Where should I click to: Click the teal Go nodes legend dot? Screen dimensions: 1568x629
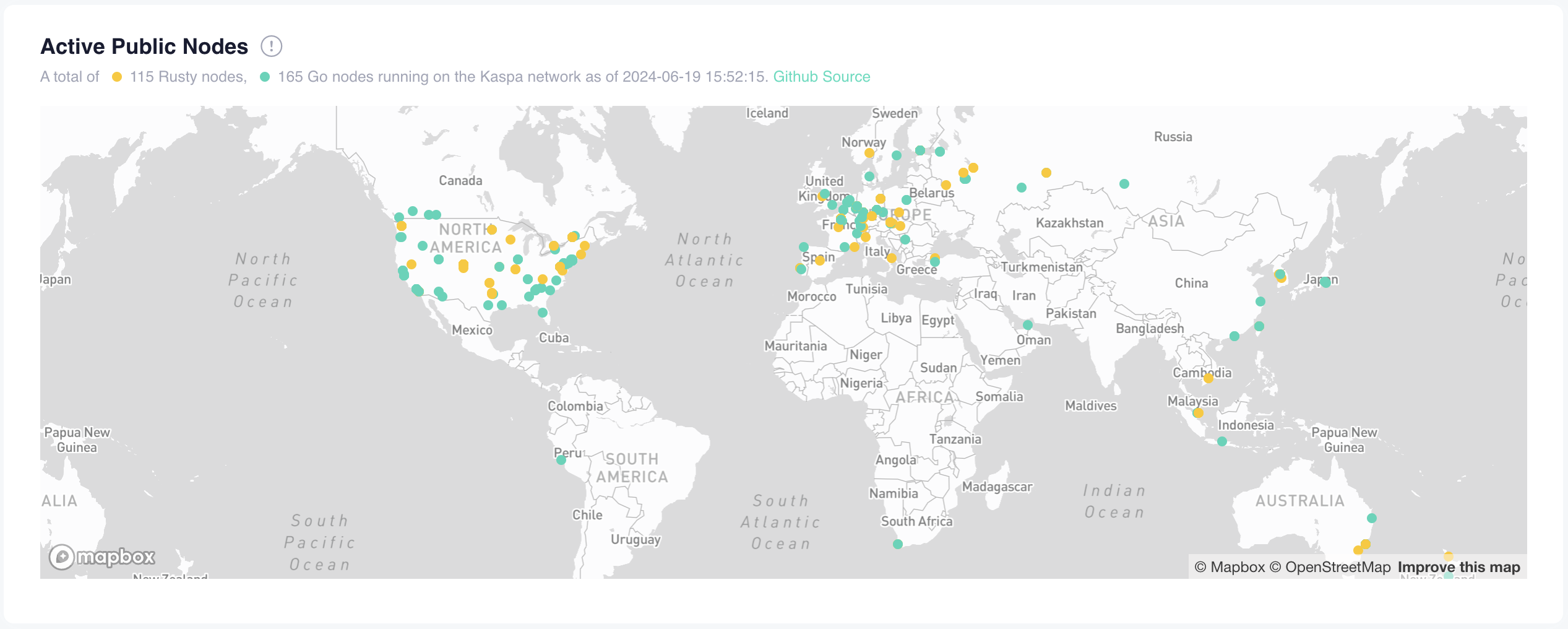(265, 77)
